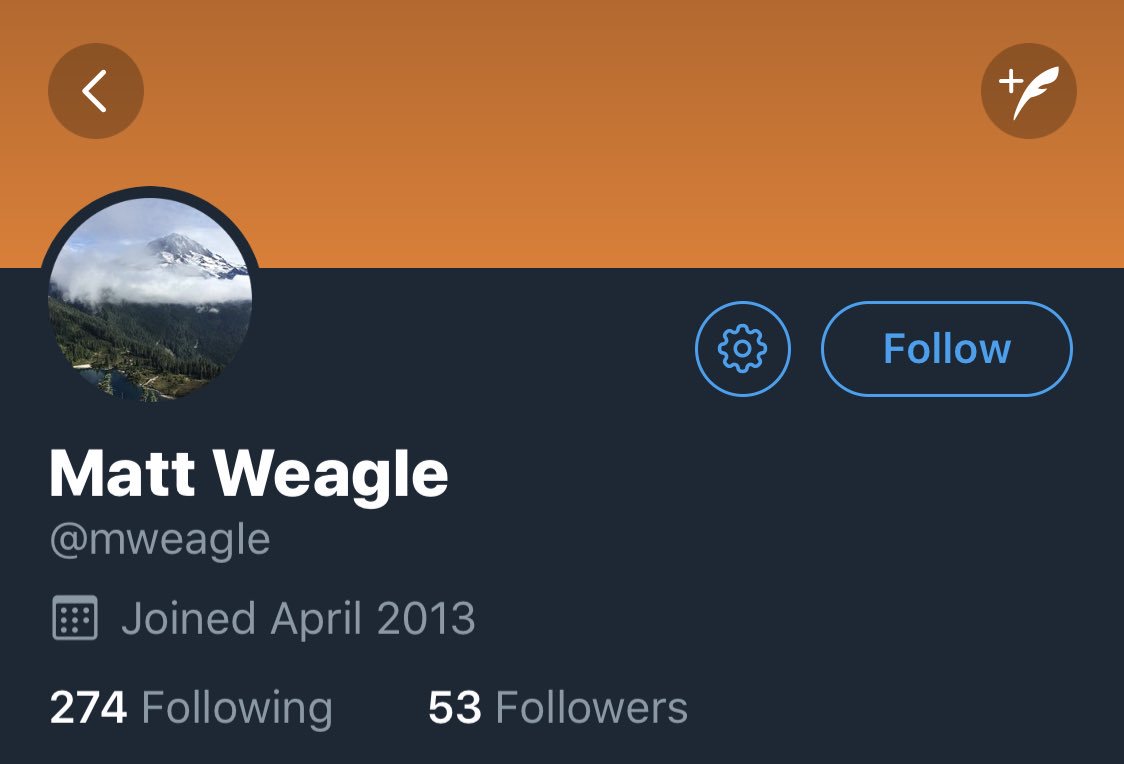Click the word Following

click(237, 709)
